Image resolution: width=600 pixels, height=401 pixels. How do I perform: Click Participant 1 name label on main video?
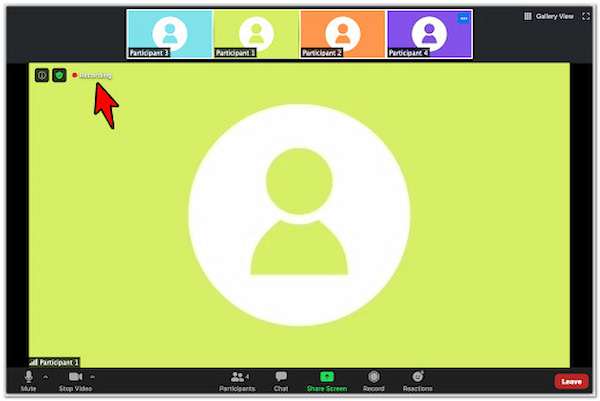[54, 362]
